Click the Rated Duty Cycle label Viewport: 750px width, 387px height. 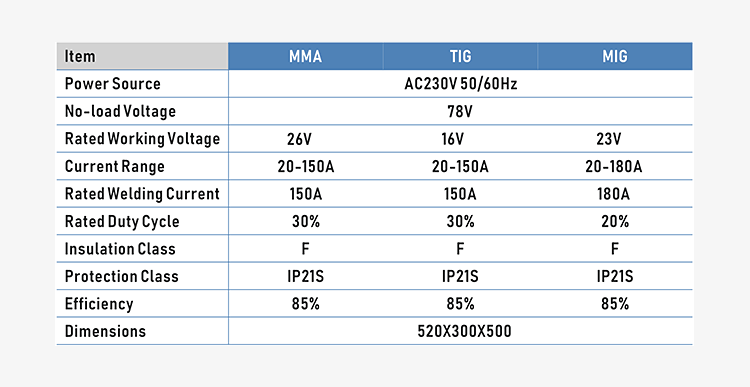pos(122,221)
